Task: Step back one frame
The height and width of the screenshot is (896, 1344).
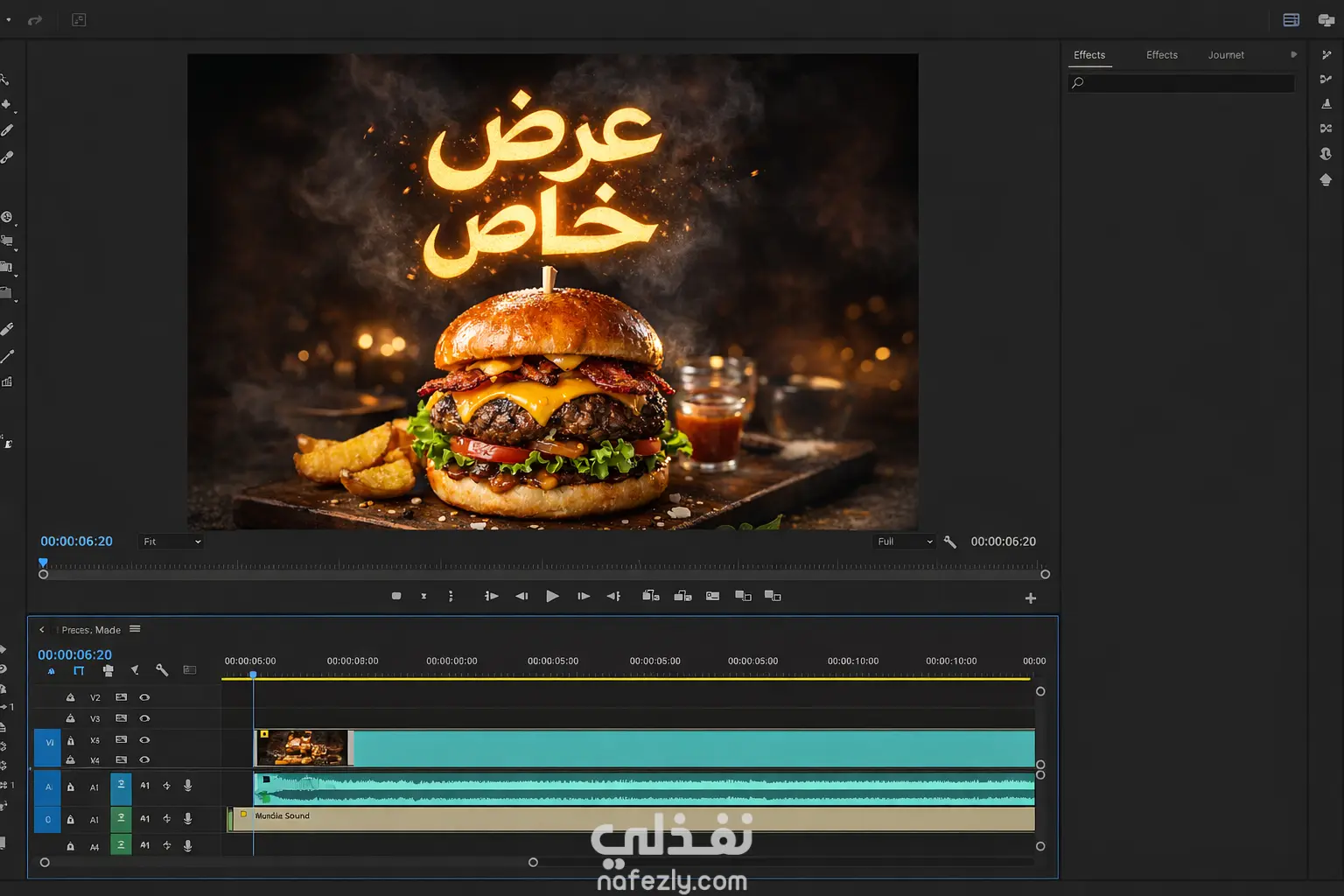Action: click(521, 596)
